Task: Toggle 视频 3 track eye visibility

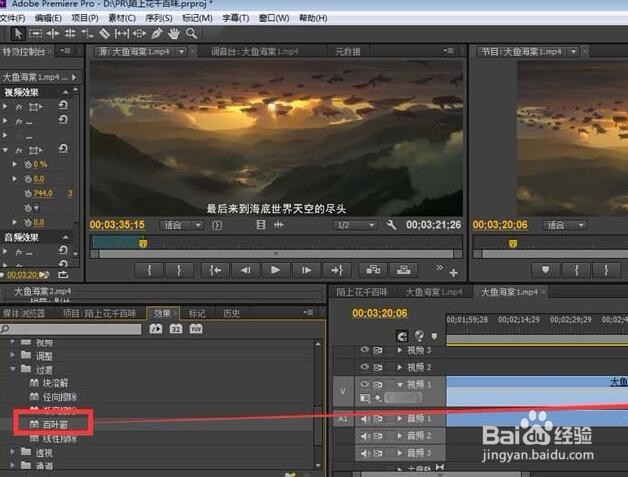Action: (x=364, y=350)
